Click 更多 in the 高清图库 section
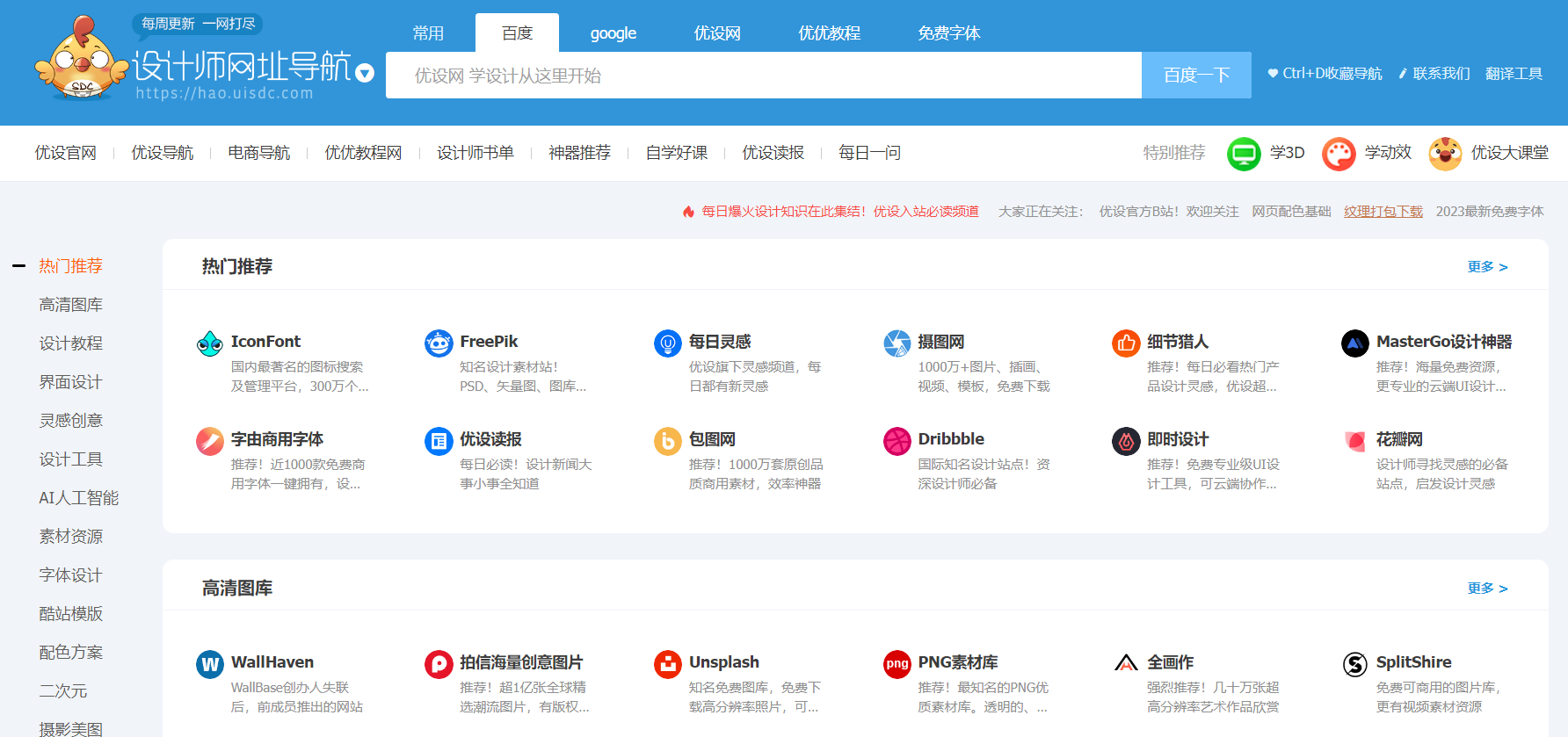 [1487, 589]
